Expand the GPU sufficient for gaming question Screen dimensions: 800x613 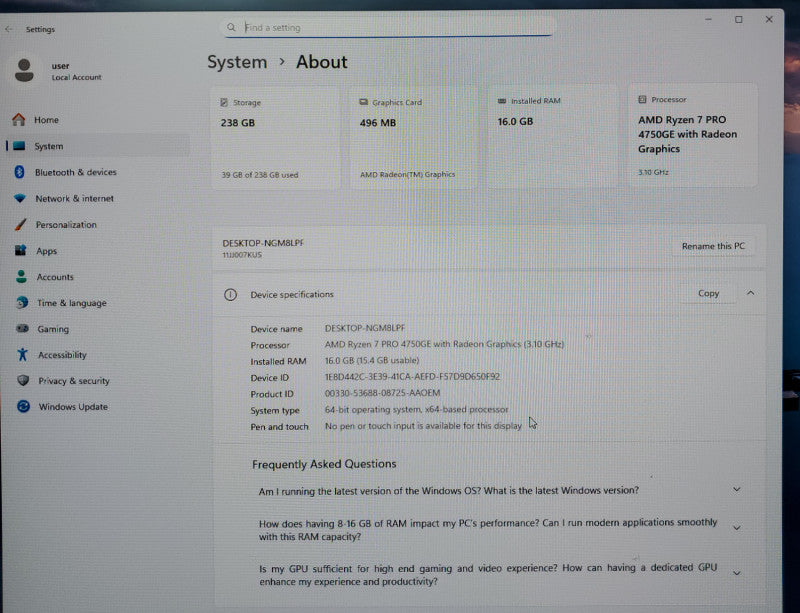[x=737, y=573]
